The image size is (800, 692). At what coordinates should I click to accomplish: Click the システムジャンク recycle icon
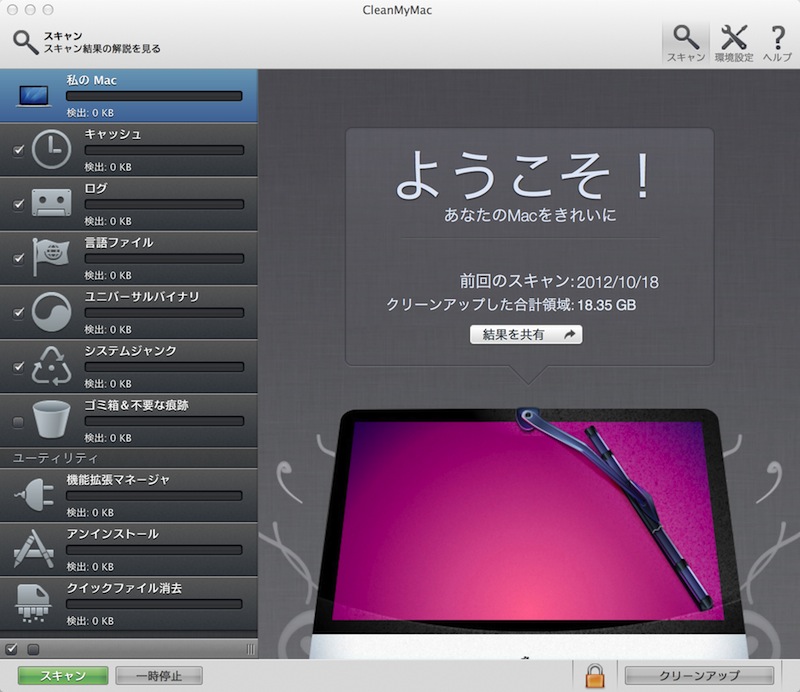coord(52,366)
